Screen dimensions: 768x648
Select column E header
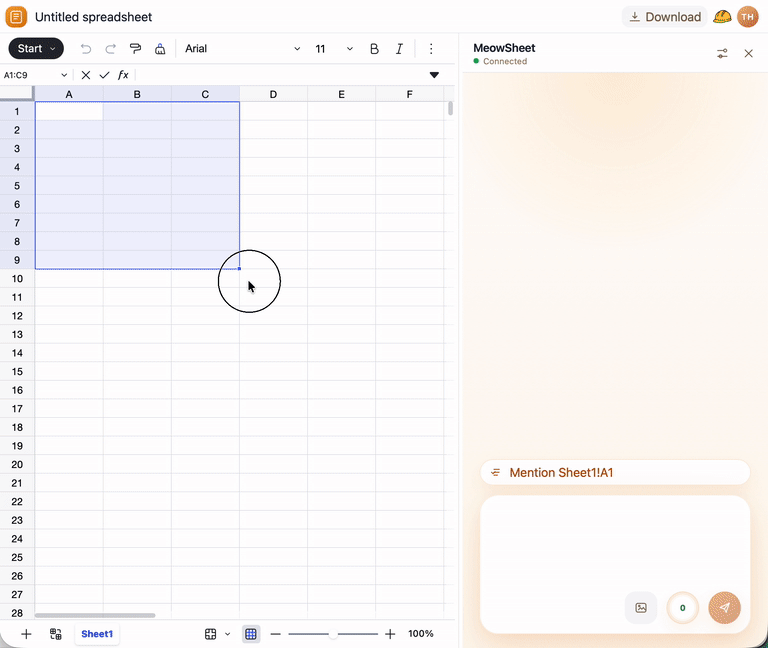[341, 94]
